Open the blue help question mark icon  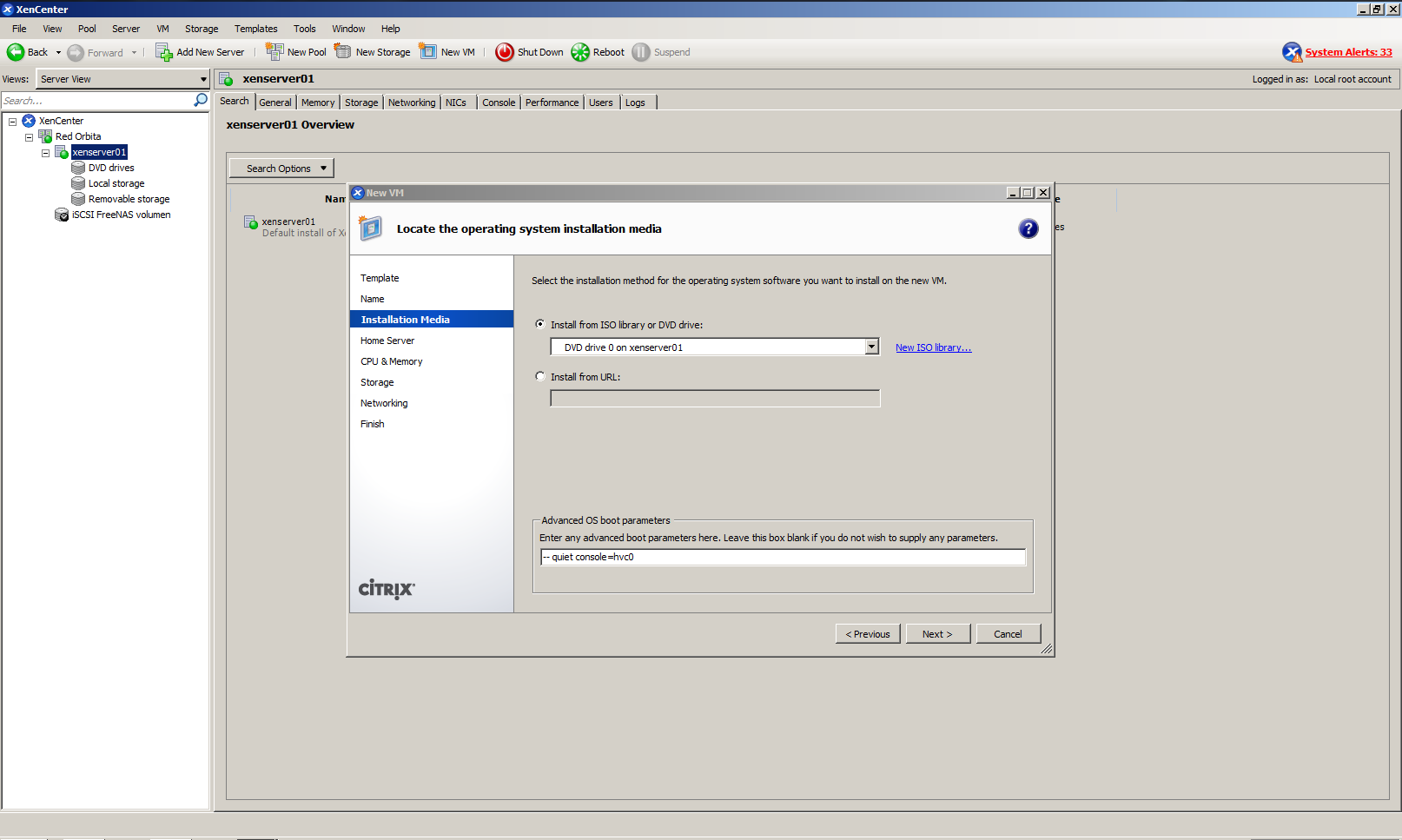click(x=1028, y=228)
